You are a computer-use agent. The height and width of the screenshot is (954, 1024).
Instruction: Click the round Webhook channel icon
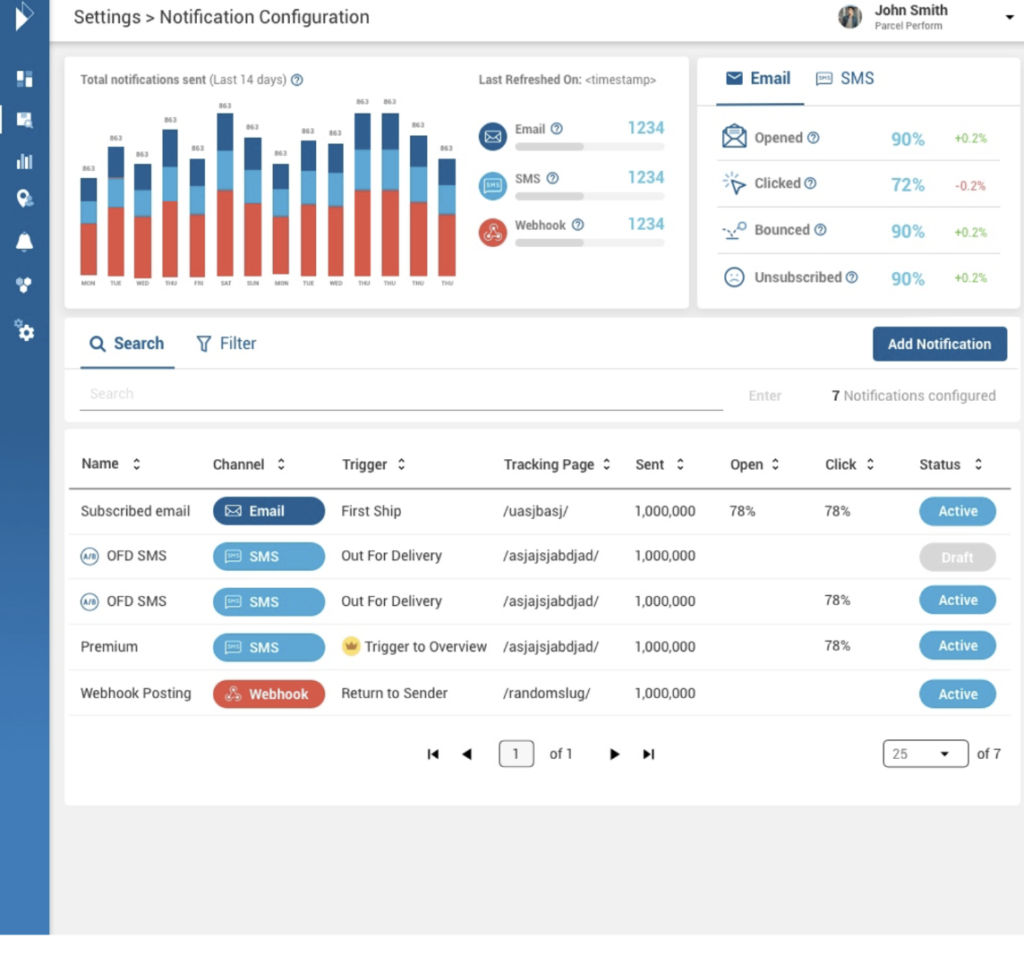492,232
